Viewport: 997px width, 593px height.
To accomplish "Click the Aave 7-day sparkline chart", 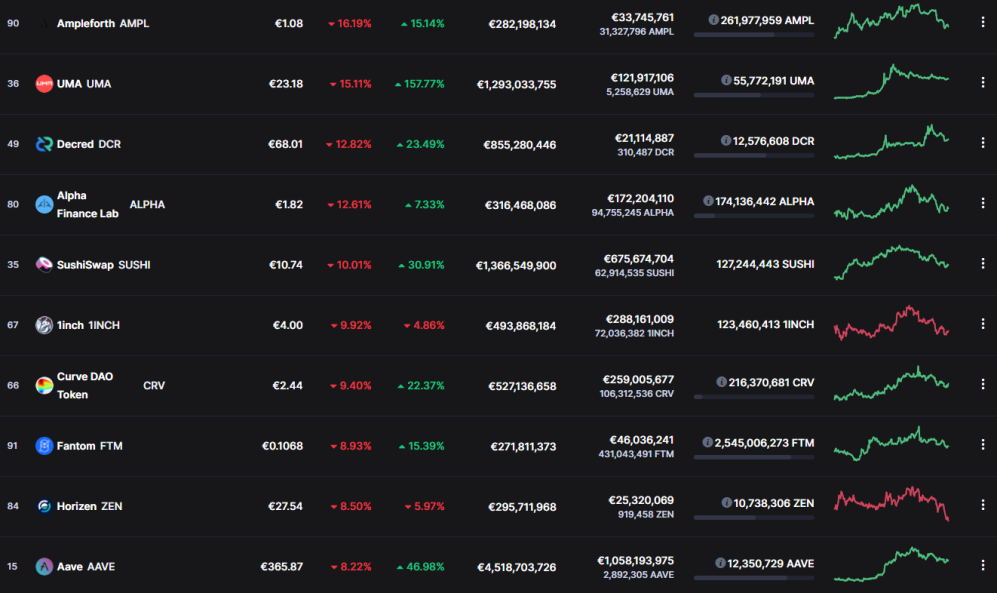I will [x=891, y=564].
